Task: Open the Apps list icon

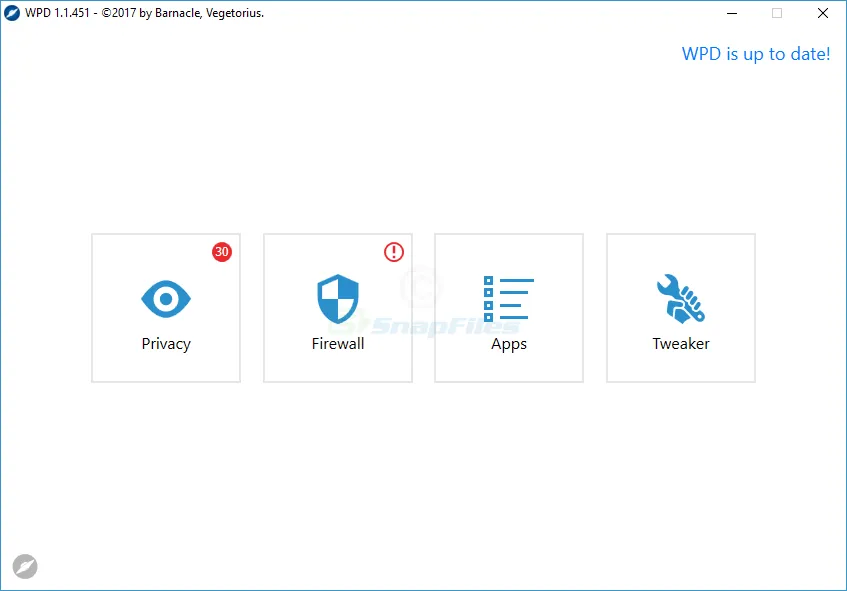Action: [x=509, y=299]
